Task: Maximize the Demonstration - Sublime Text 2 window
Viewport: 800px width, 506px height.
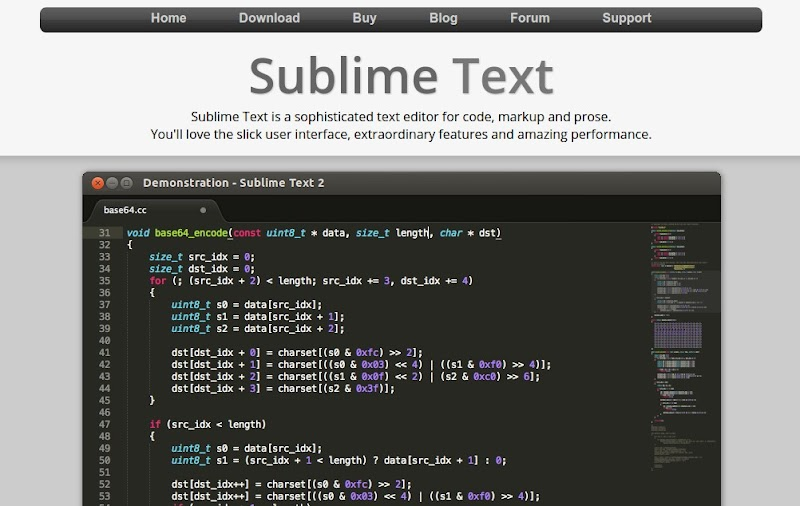Action: 127,183
